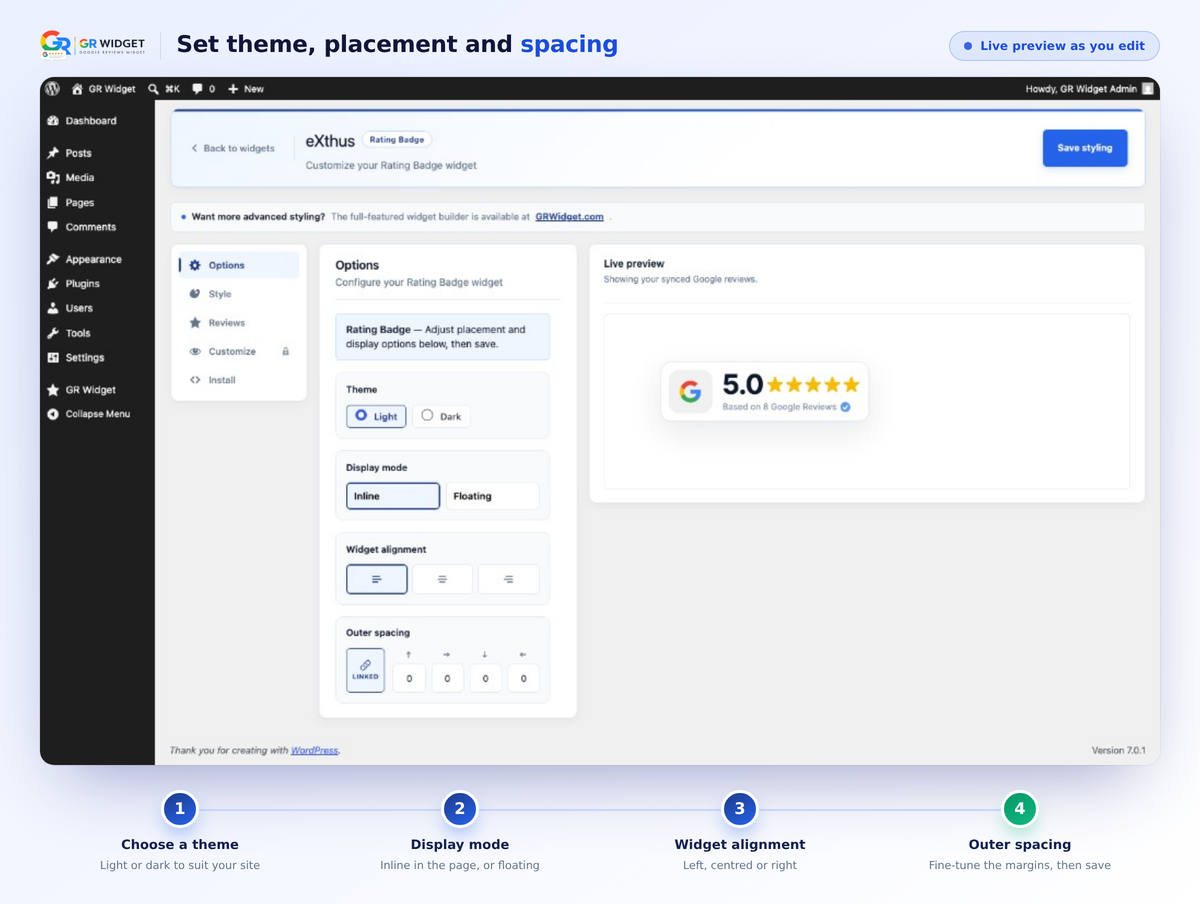The height and width of the screenshot is (904, 1200).
Task: Click the GR Widget star icon in sidebar
Action: (x=53, y=390)
